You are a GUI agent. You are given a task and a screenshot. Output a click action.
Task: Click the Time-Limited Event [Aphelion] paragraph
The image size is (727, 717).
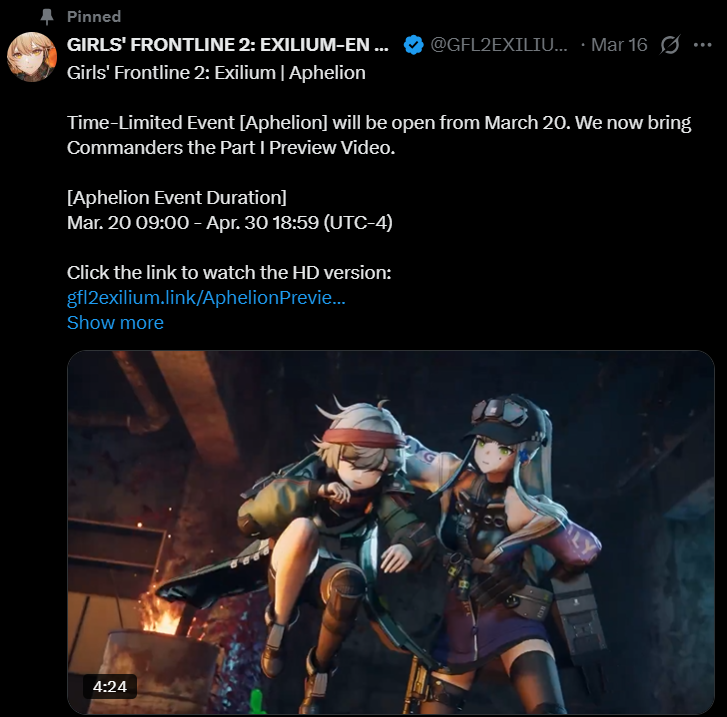(379, 135)
